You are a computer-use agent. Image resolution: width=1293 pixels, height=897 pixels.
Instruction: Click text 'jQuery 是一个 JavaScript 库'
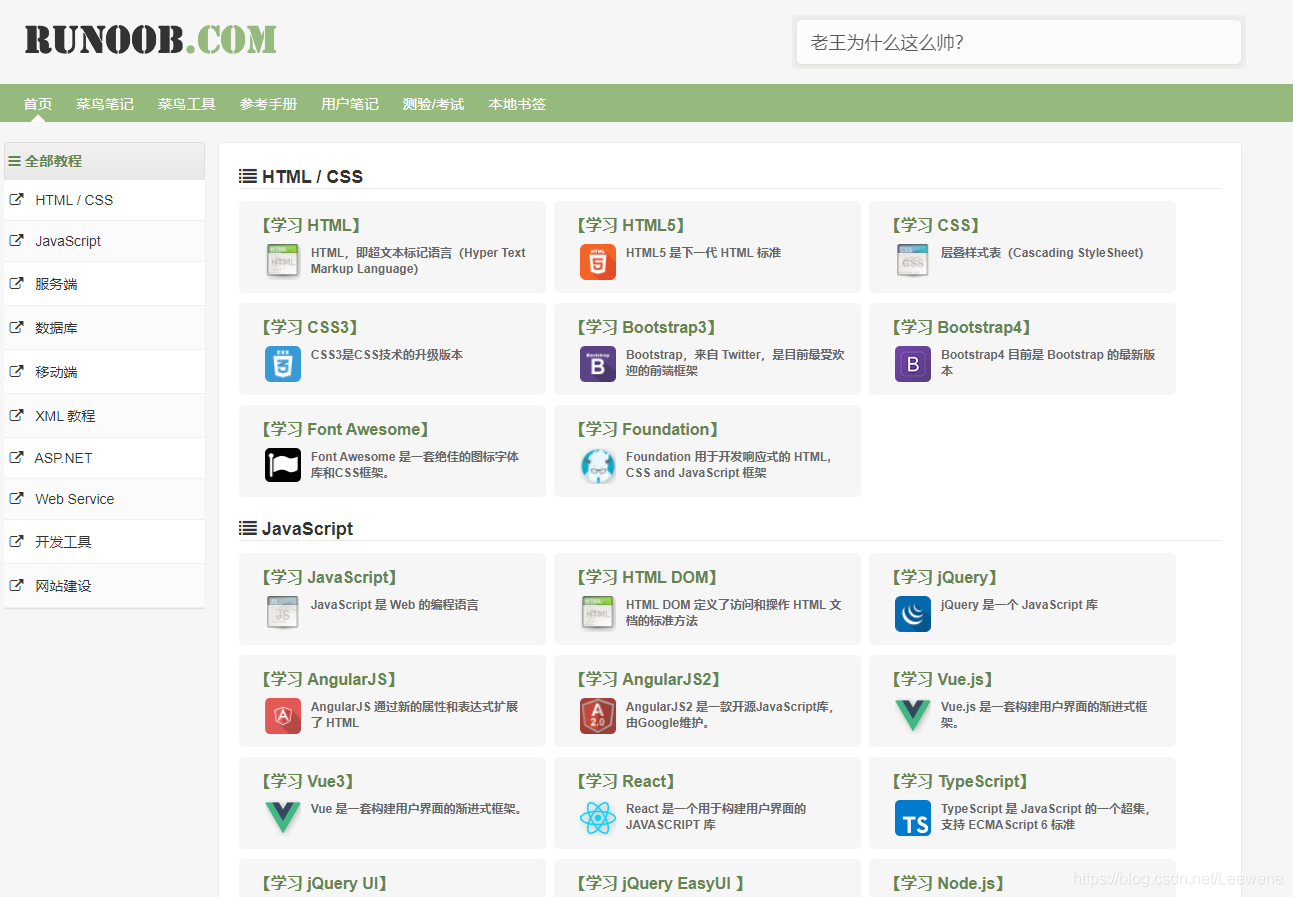1019,605
